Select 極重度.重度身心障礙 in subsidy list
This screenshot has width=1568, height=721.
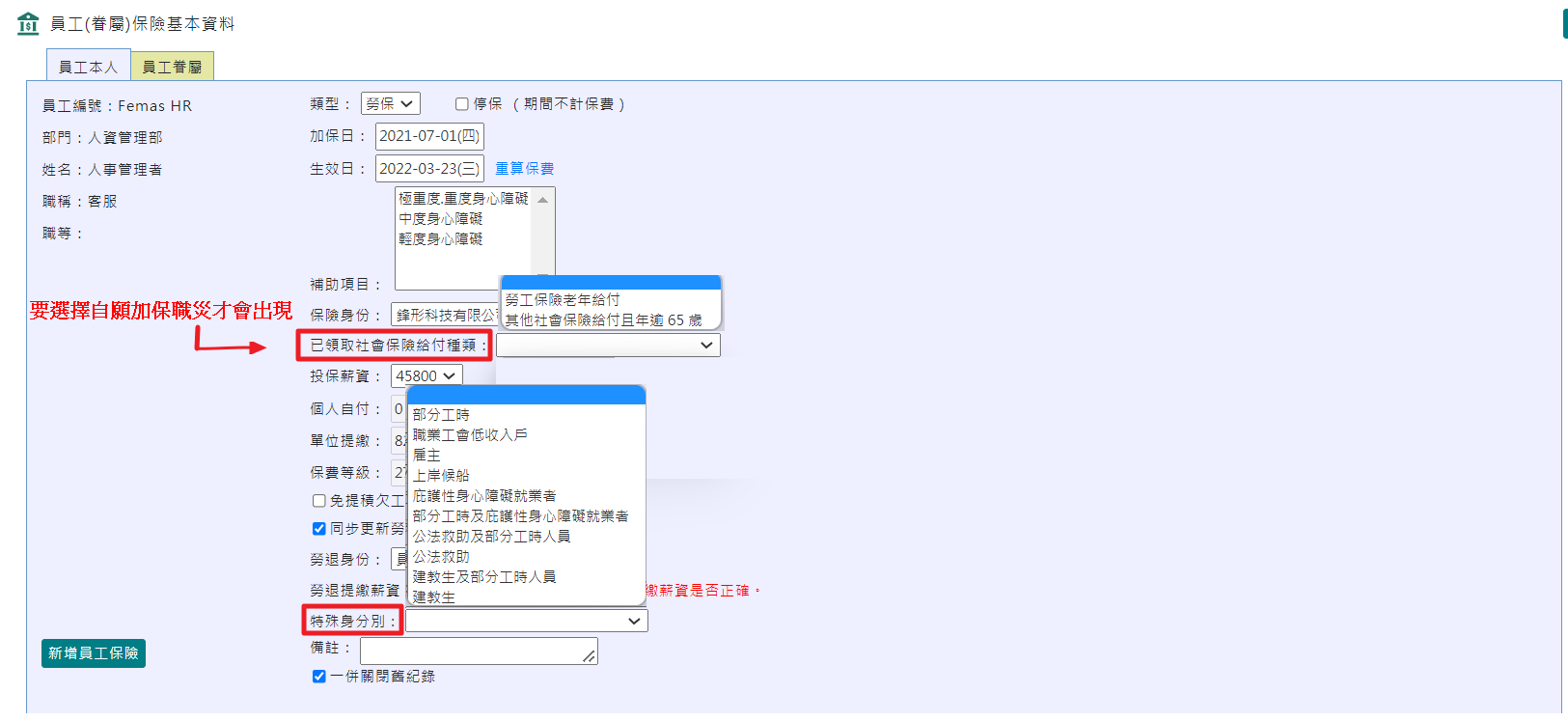(x=463, y=199)
